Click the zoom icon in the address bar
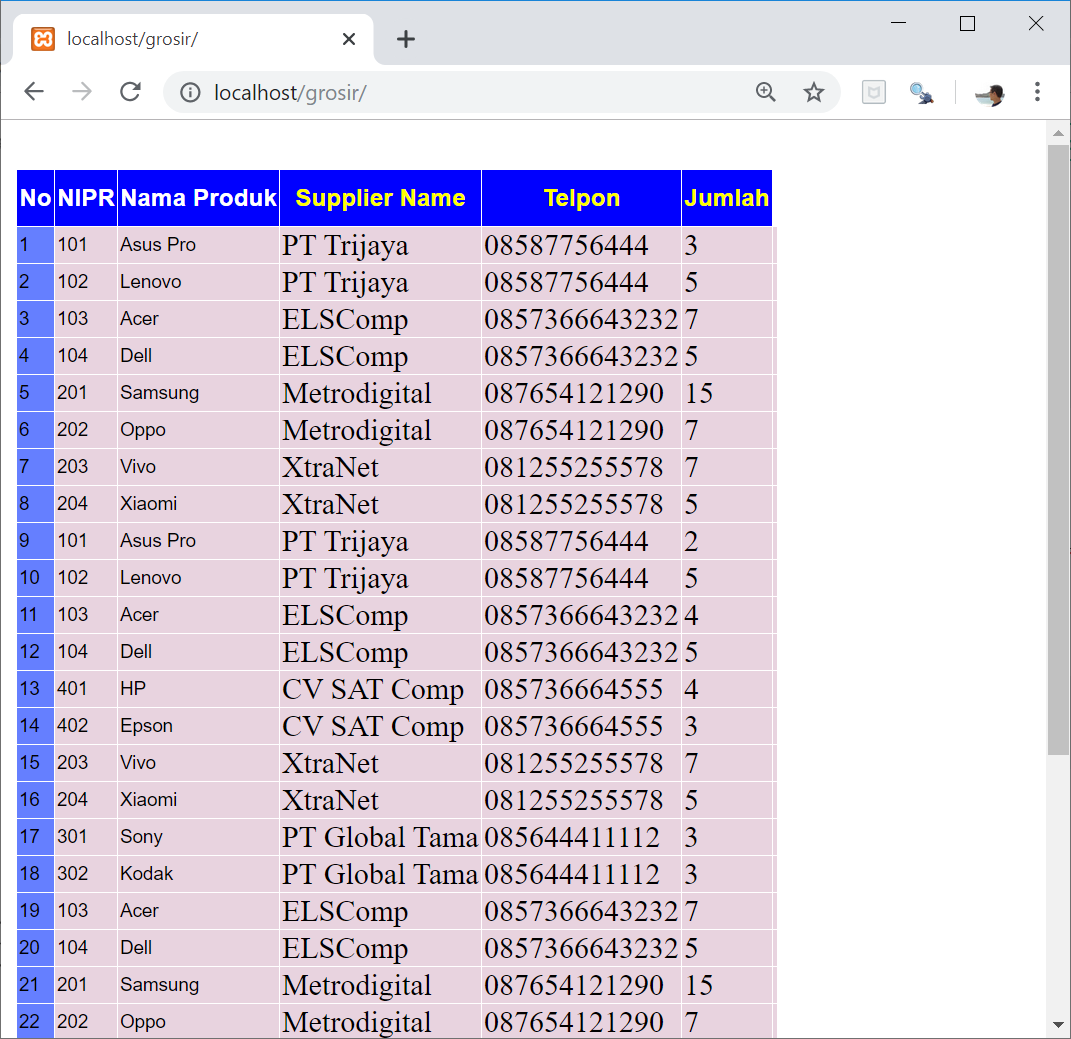The image size is (1071, 1039). pyautogui.click(x=766, y=91)
